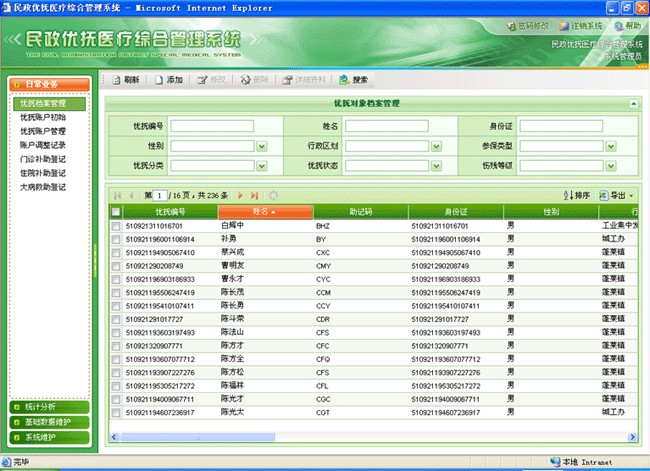
Task: Click 注销系统 logout icon
Action: click(564, 26)
